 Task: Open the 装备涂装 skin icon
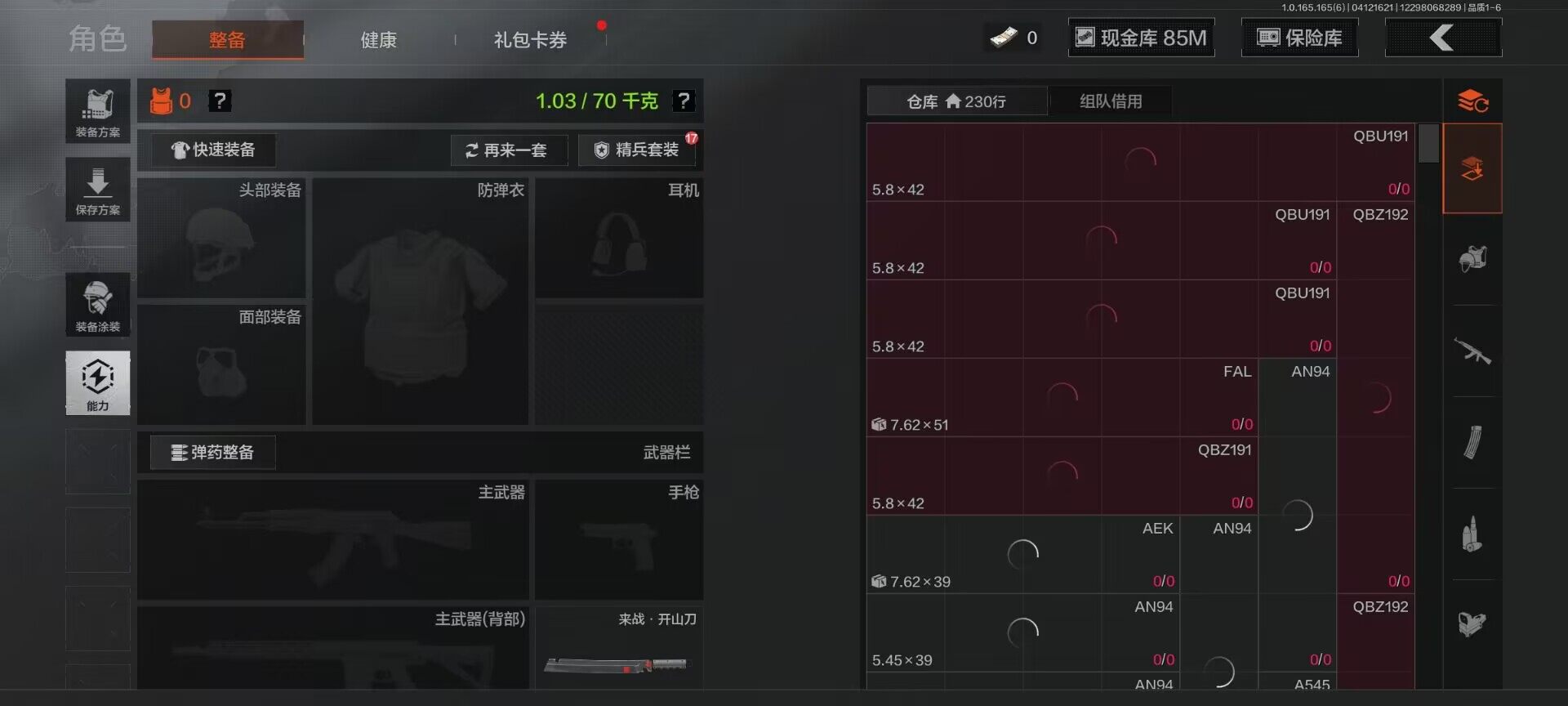98,305
